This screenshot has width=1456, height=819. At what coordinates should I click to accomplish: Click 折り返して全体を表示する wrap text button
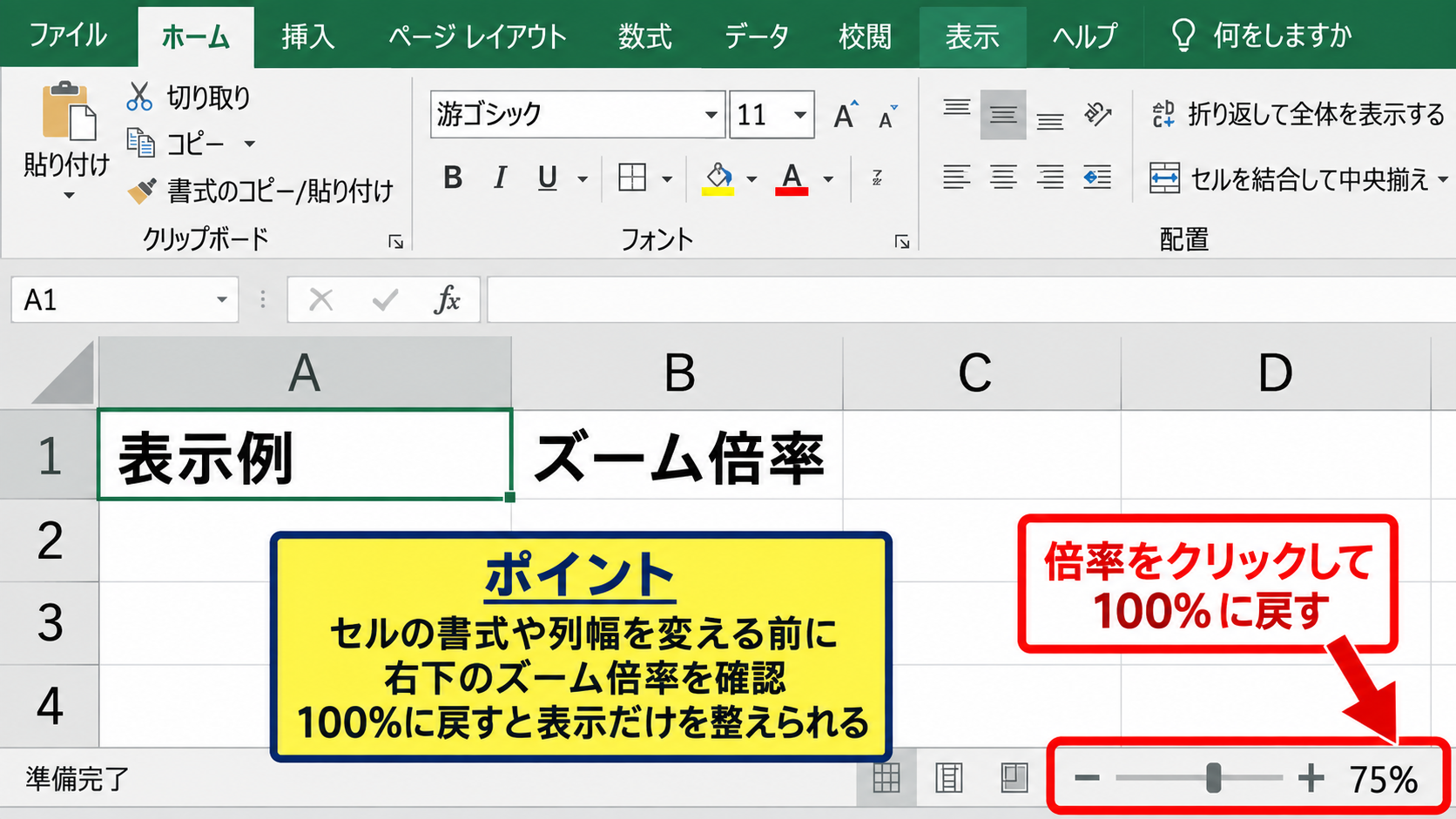(x=1297, y=114)
